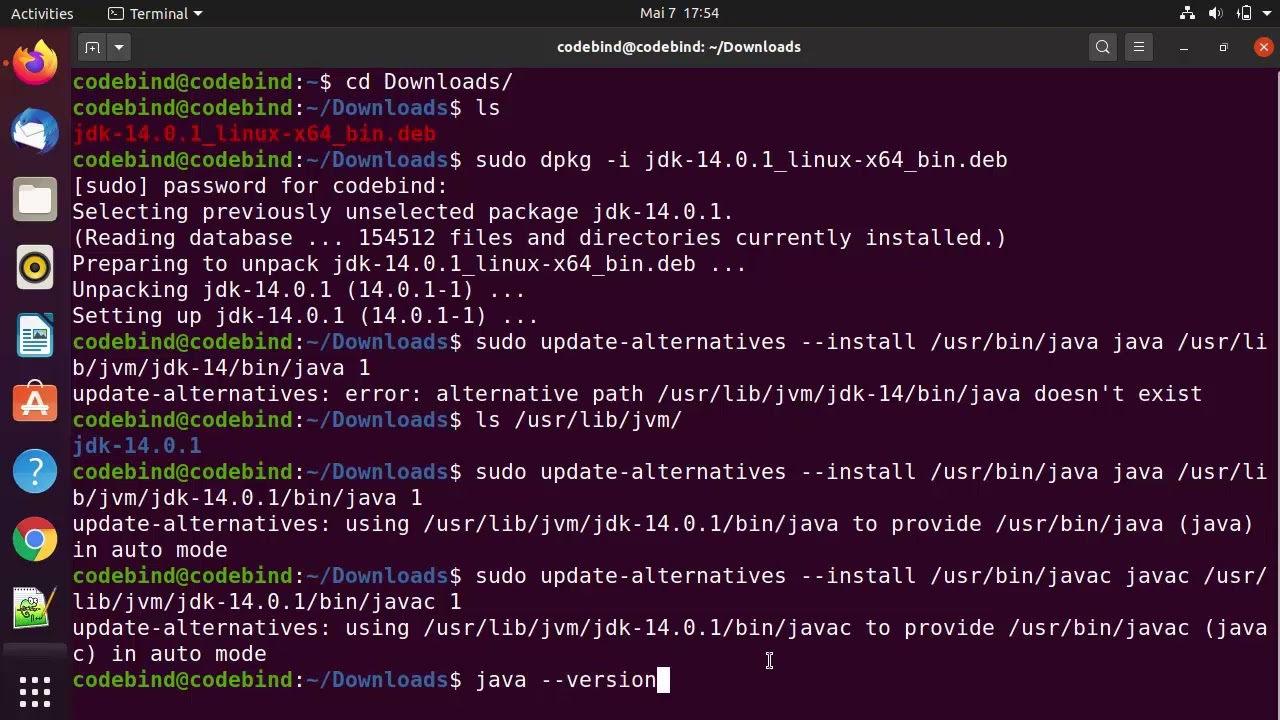Viewport: 1280px width, 720px height.
Task: Show Applications grid in dock
Action: coord(35,691)
